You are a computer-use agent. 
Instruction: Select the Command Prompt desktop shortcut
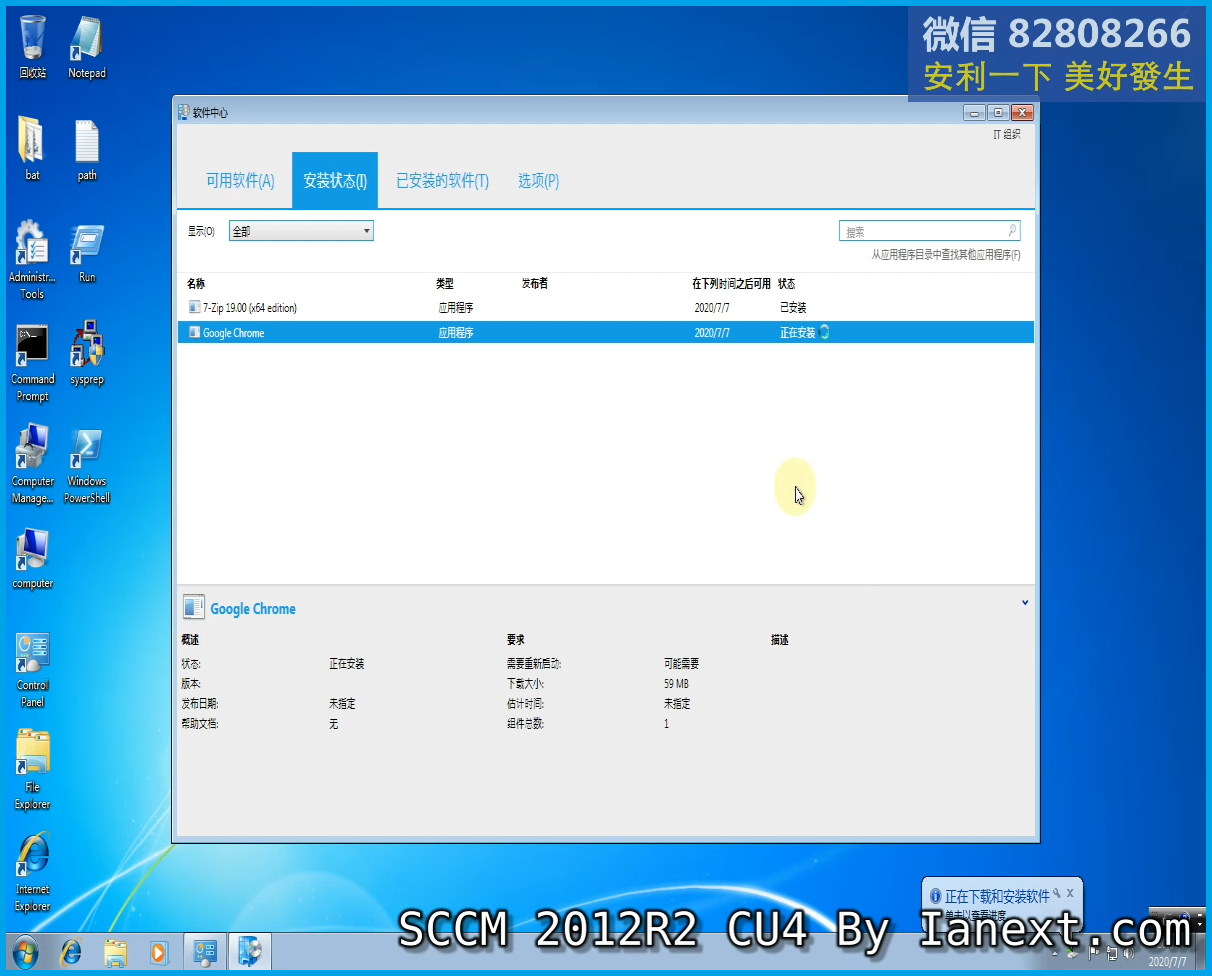[x=32, y=362]
